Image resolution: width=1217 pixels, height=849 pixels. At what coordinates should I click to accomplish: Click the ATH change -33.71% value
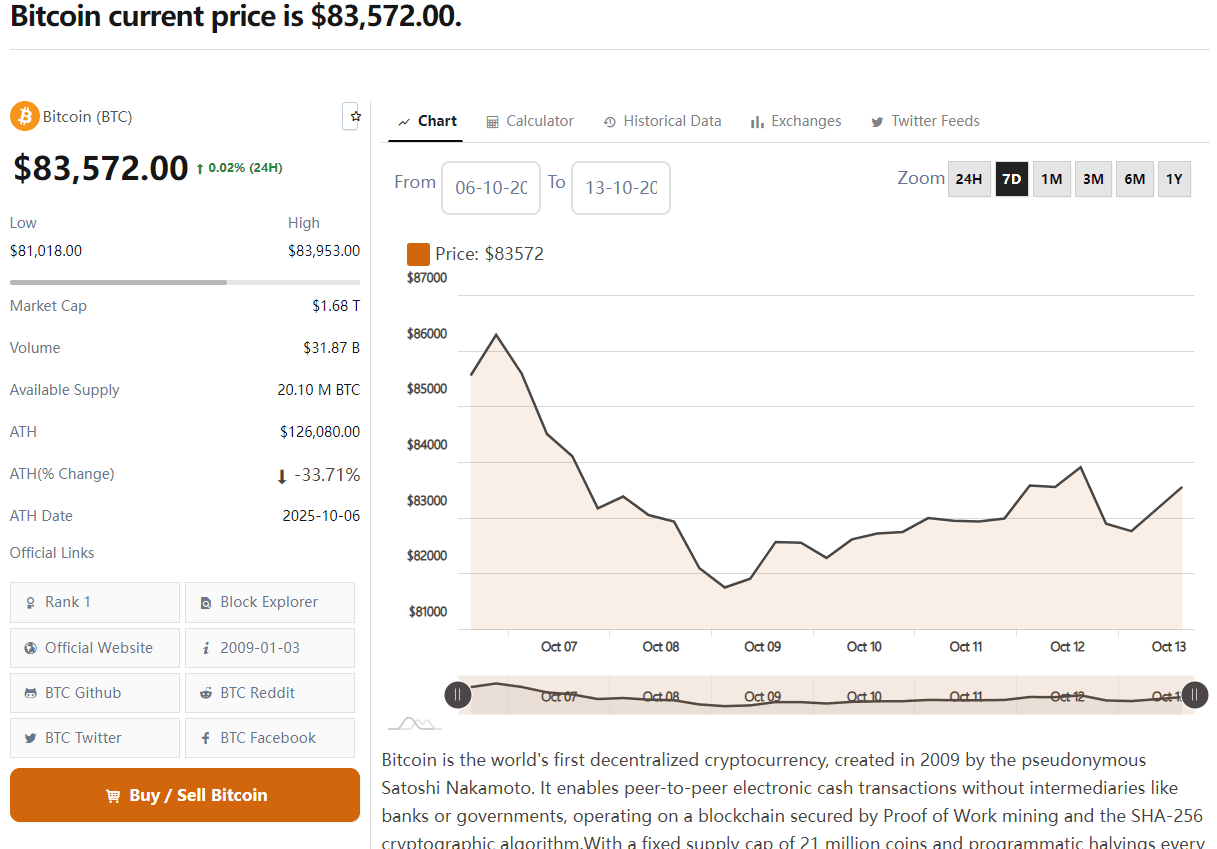tap(318, 475)
